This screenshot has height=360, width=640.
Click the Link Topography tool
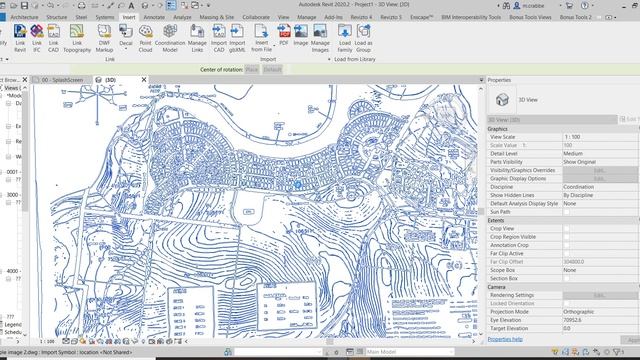(x=77, y=38)
